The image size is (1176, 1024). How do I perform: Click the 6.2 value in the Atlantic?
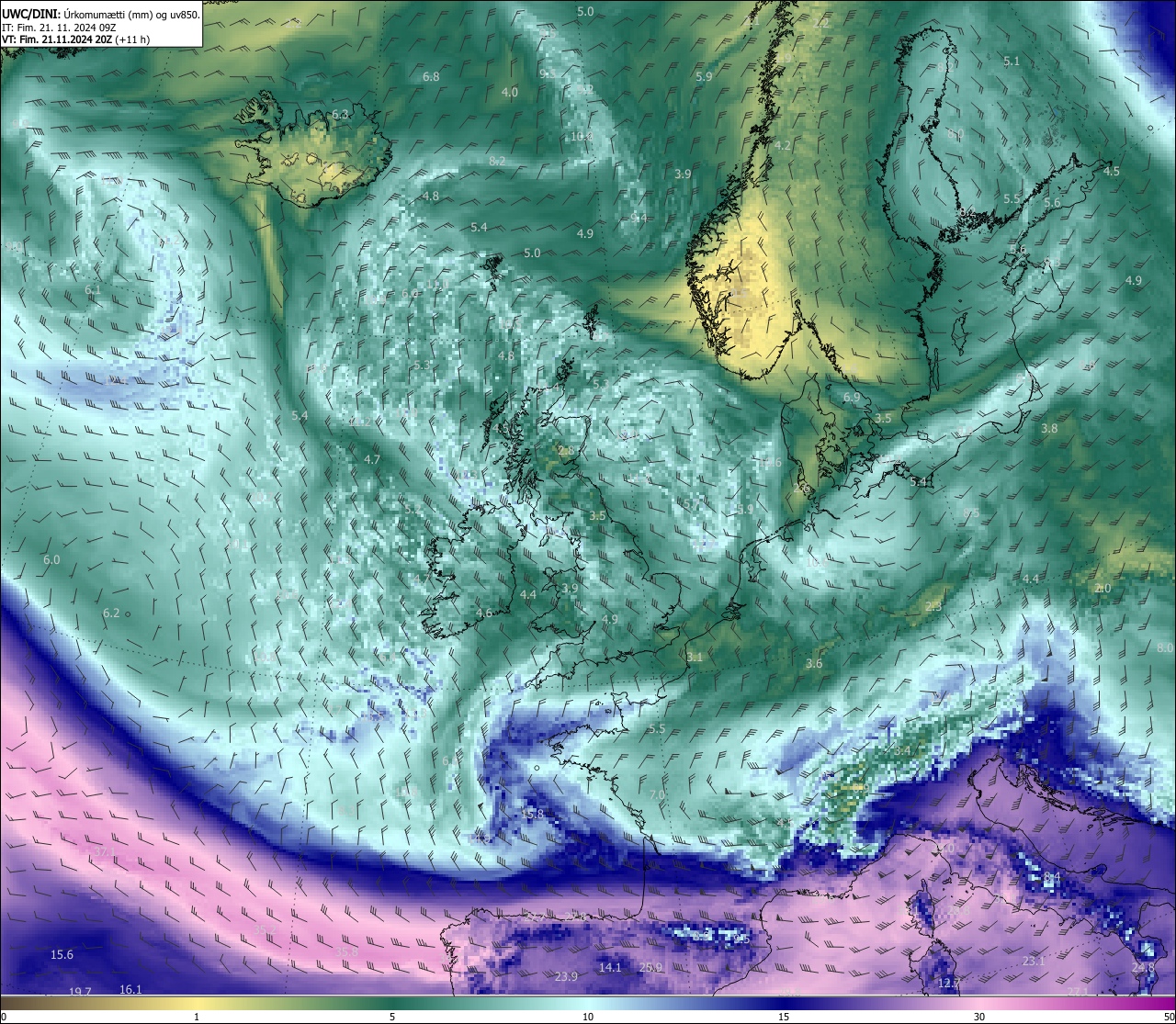click(x=111, y=613)
